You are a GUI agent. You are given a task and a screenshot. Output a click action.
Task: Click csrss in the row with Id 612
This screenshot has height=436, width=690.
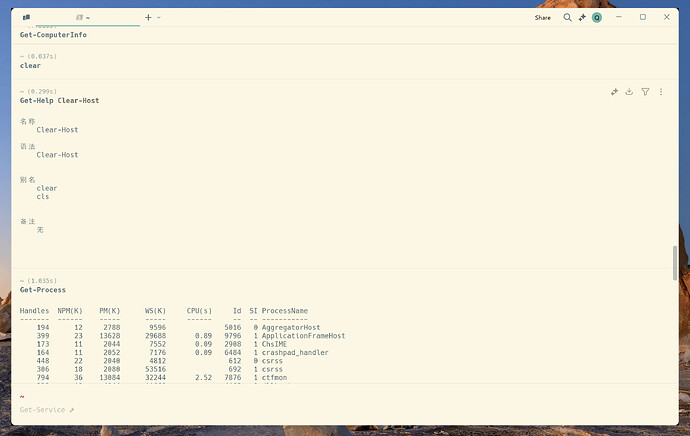point(272,361)
